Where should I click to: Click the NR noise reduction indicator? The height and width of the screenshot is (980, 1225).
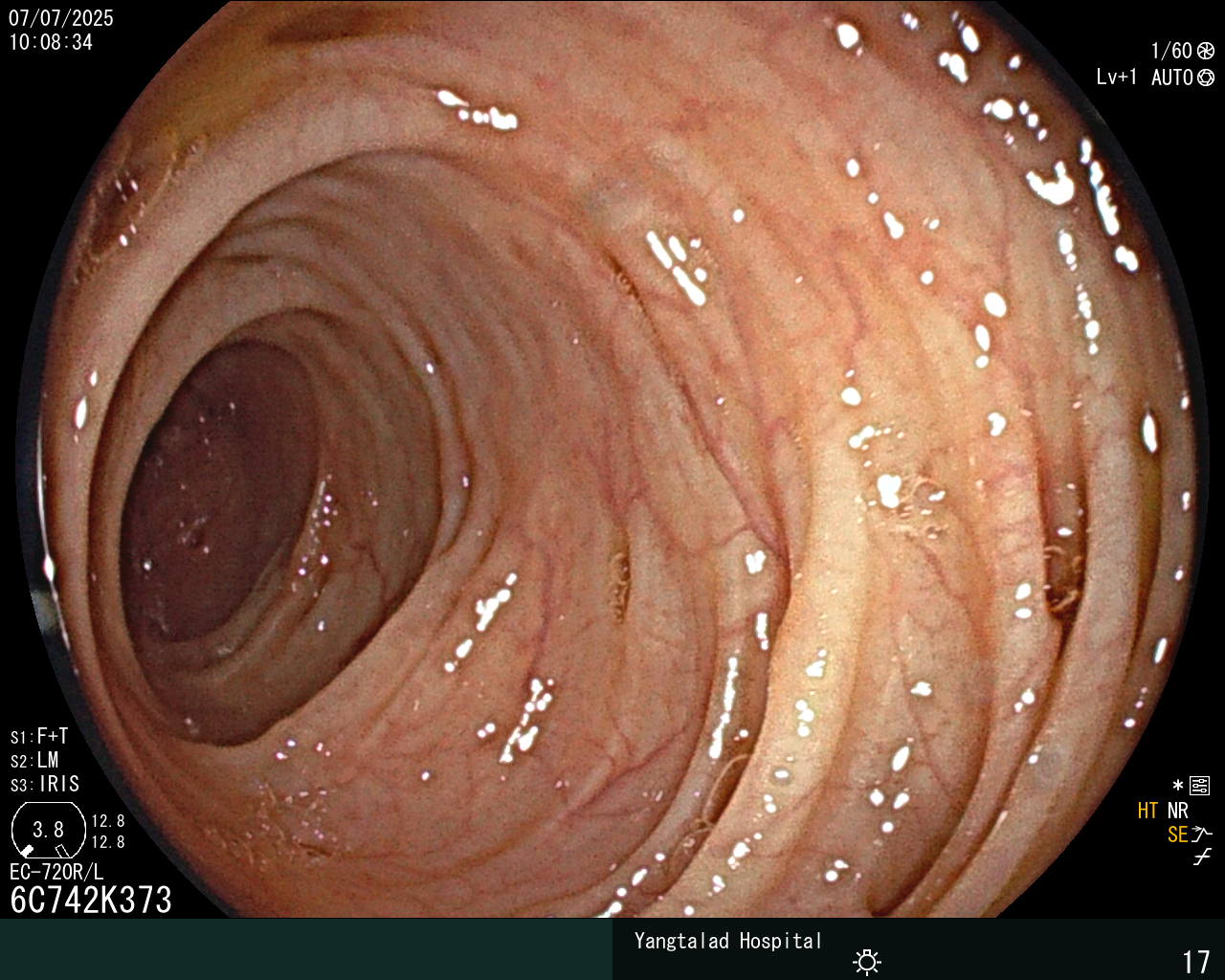click(1178, 811)
